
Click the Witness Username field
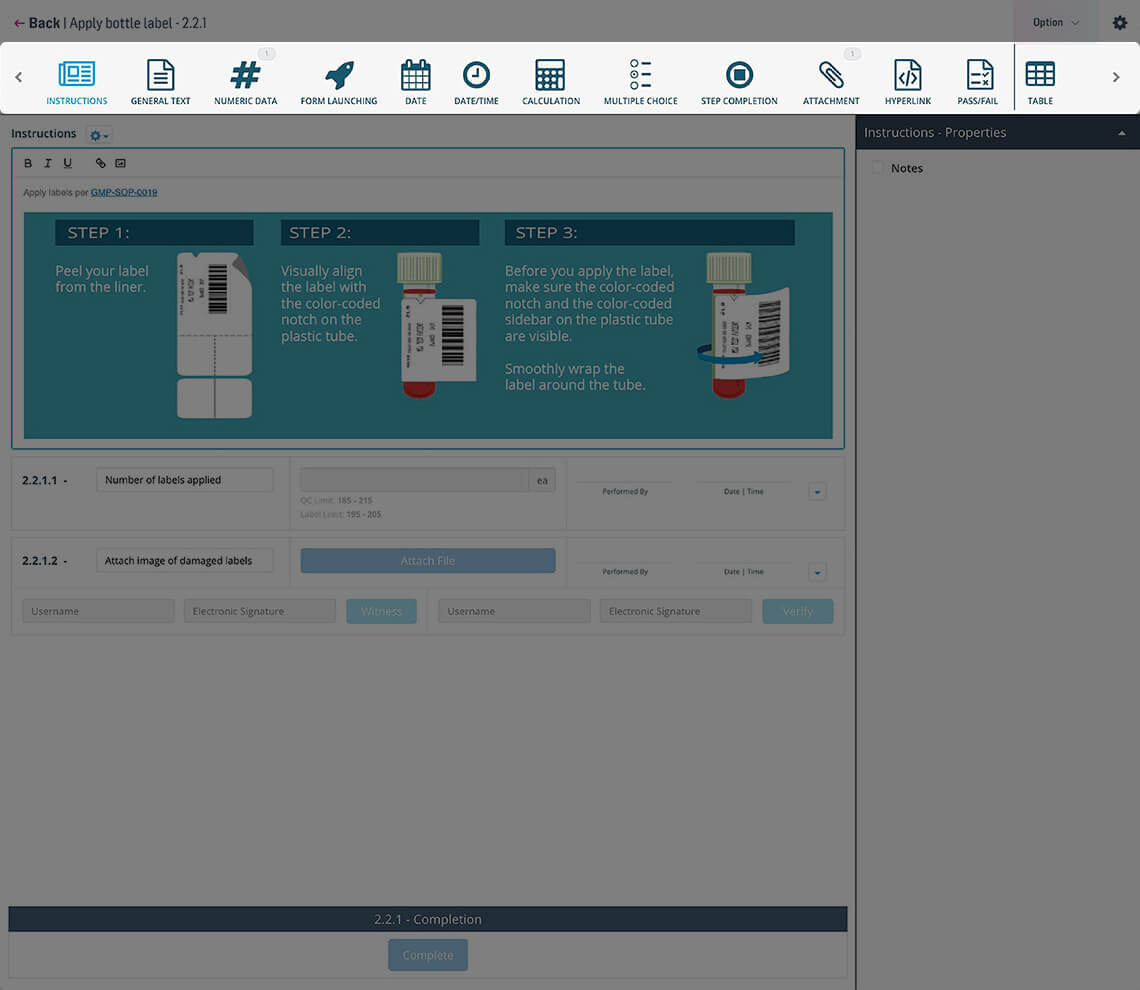(x=97, y=611)
